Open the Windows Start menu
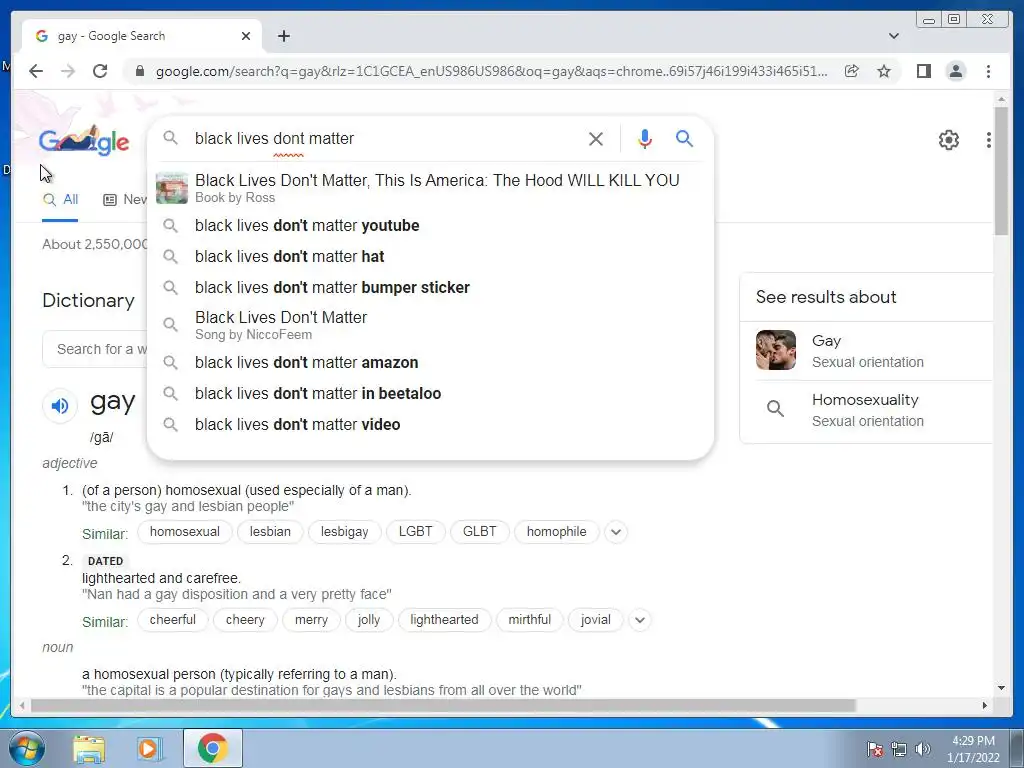 [26, 748]
